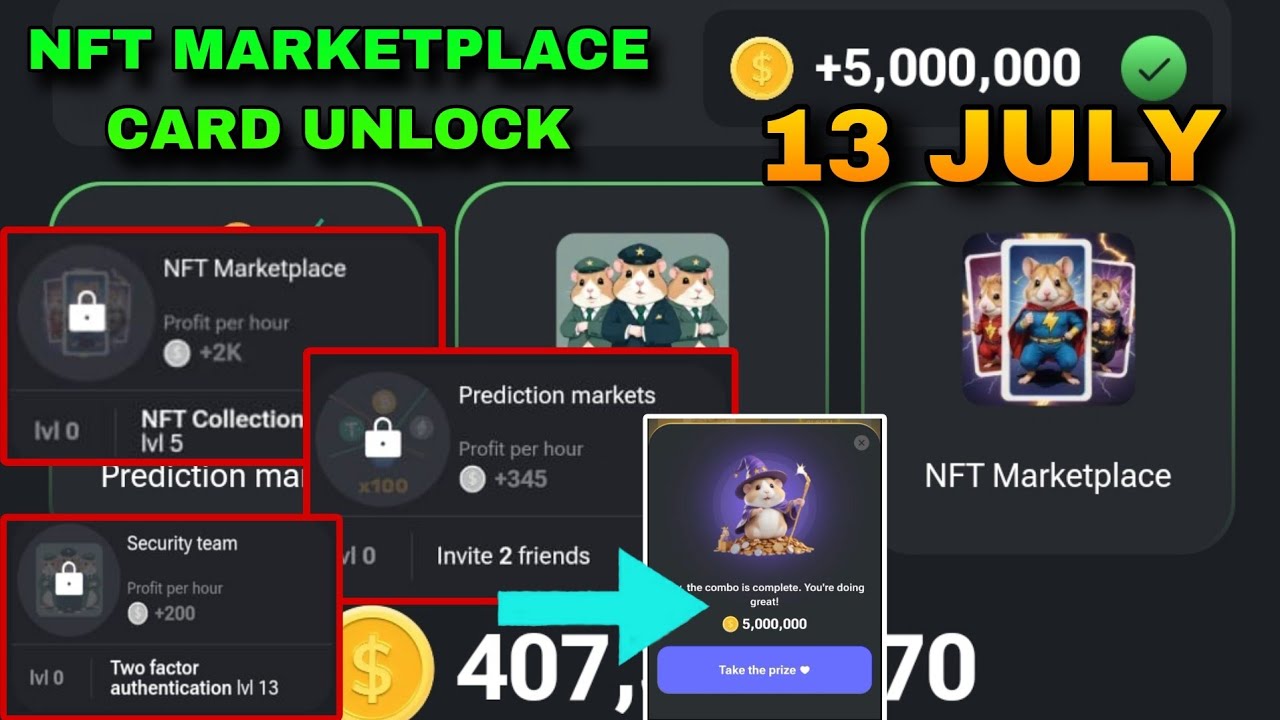Click the large gold dollar coin by the balance
The image size is (1280, 720).
point(382,664)
